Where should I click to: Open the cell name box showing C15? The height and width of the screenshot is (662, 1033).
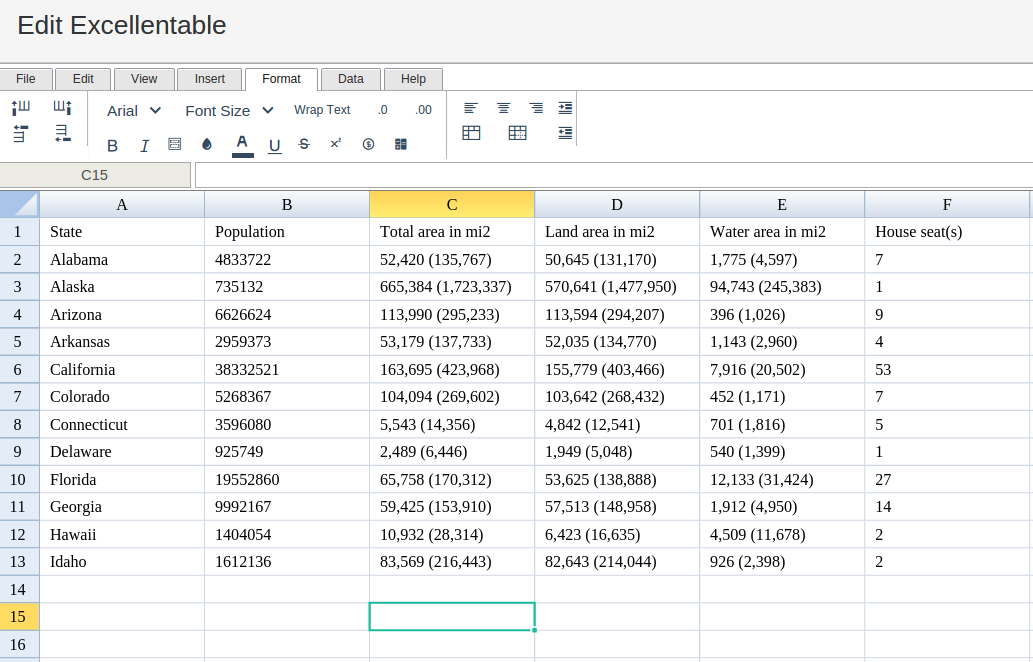pyautogui.click(x=95, y=175)
